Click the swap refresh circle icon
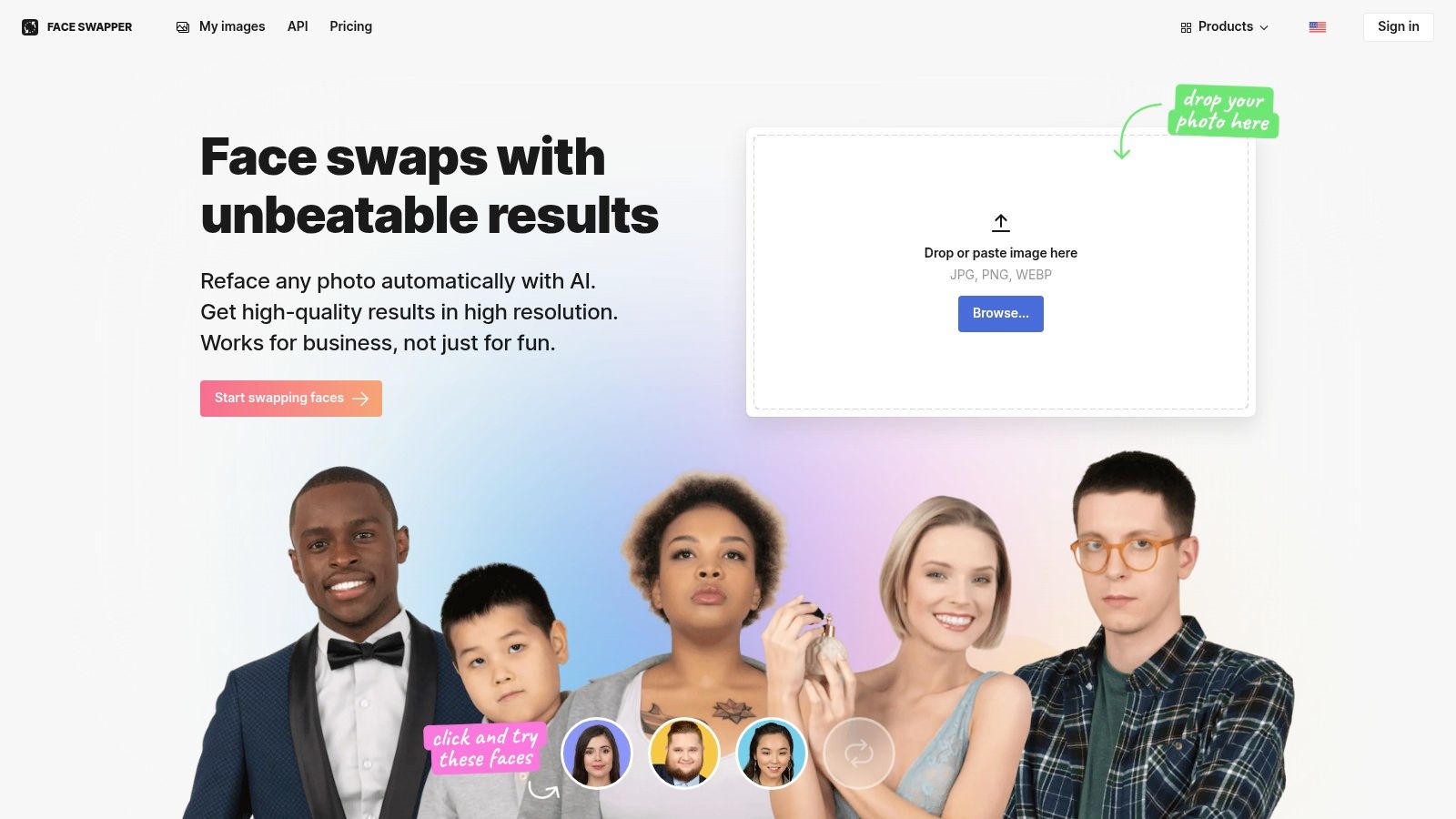This screenshot has height=819, width=1456. (859, 753)
